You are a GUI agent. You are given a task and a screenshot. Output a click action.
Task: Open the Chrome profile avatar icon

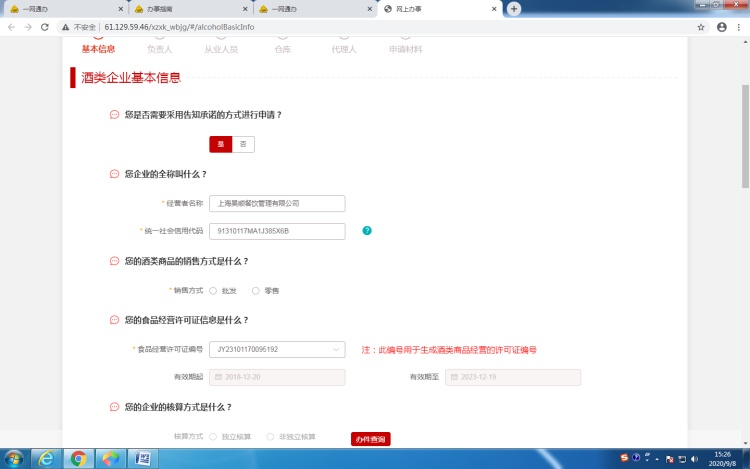click(x=722, y=27)
